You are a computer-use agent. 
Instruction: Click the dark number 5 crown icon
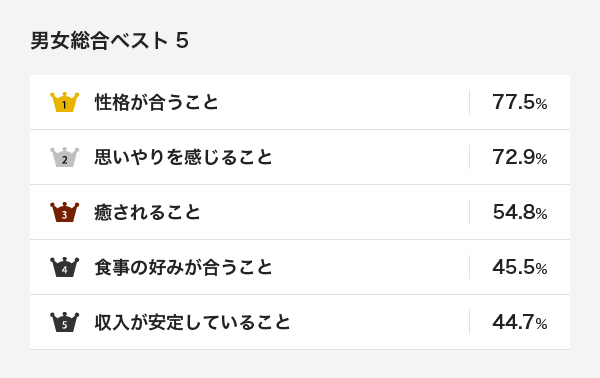65,322
